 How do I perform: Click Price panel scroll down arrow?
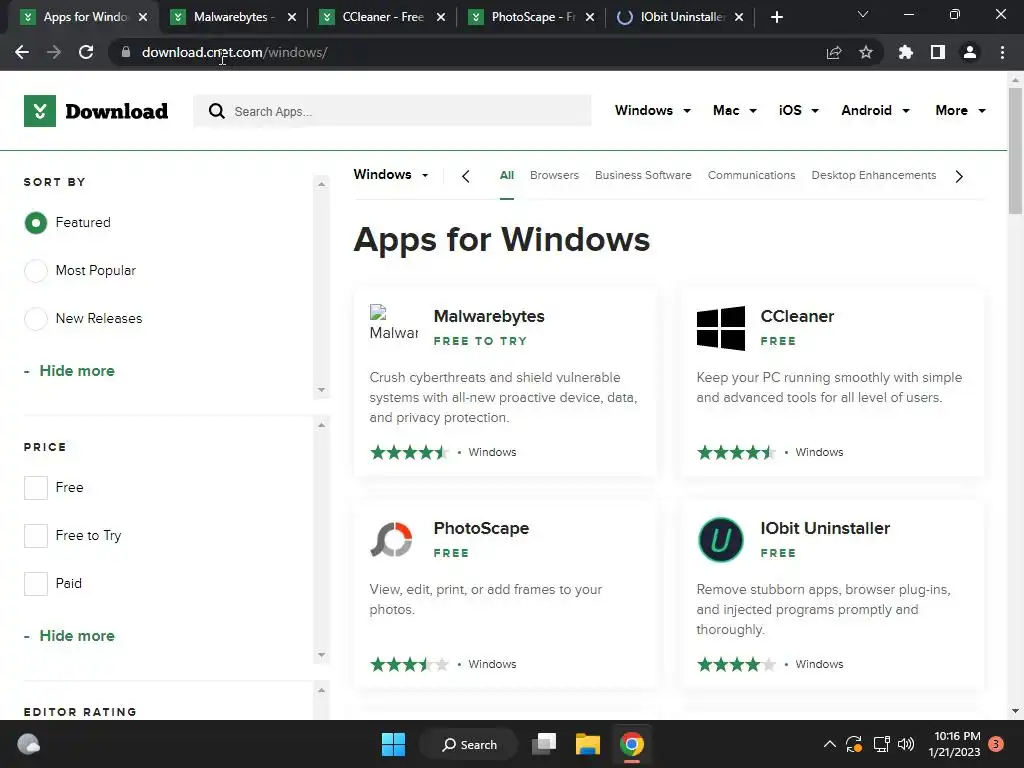tap(321, 655)
